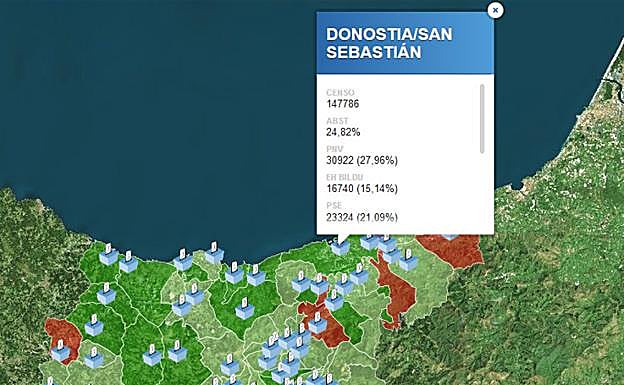This screenshot has width=624, height=385.
Task: Select PNV result 30922 (27,96%)
Action: [x=362, y=160]
